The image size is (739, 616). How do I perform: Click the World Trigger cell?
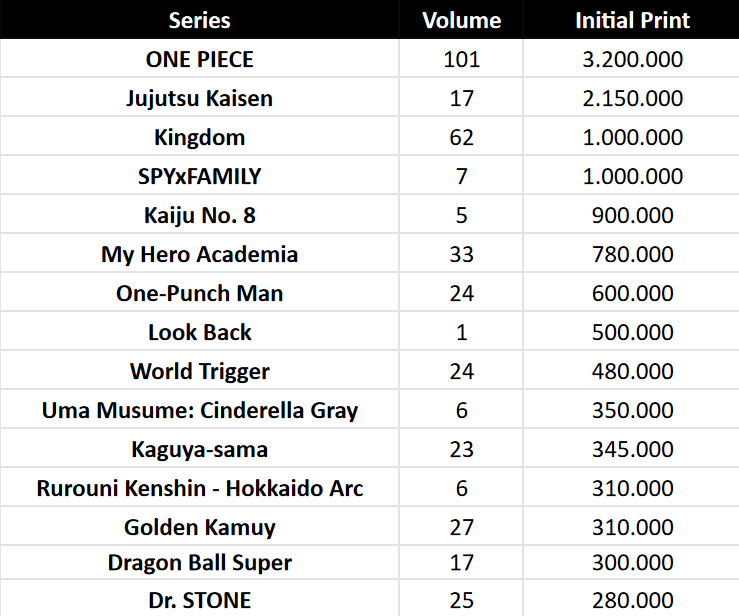pyautogui.click(x=200, y=371)
